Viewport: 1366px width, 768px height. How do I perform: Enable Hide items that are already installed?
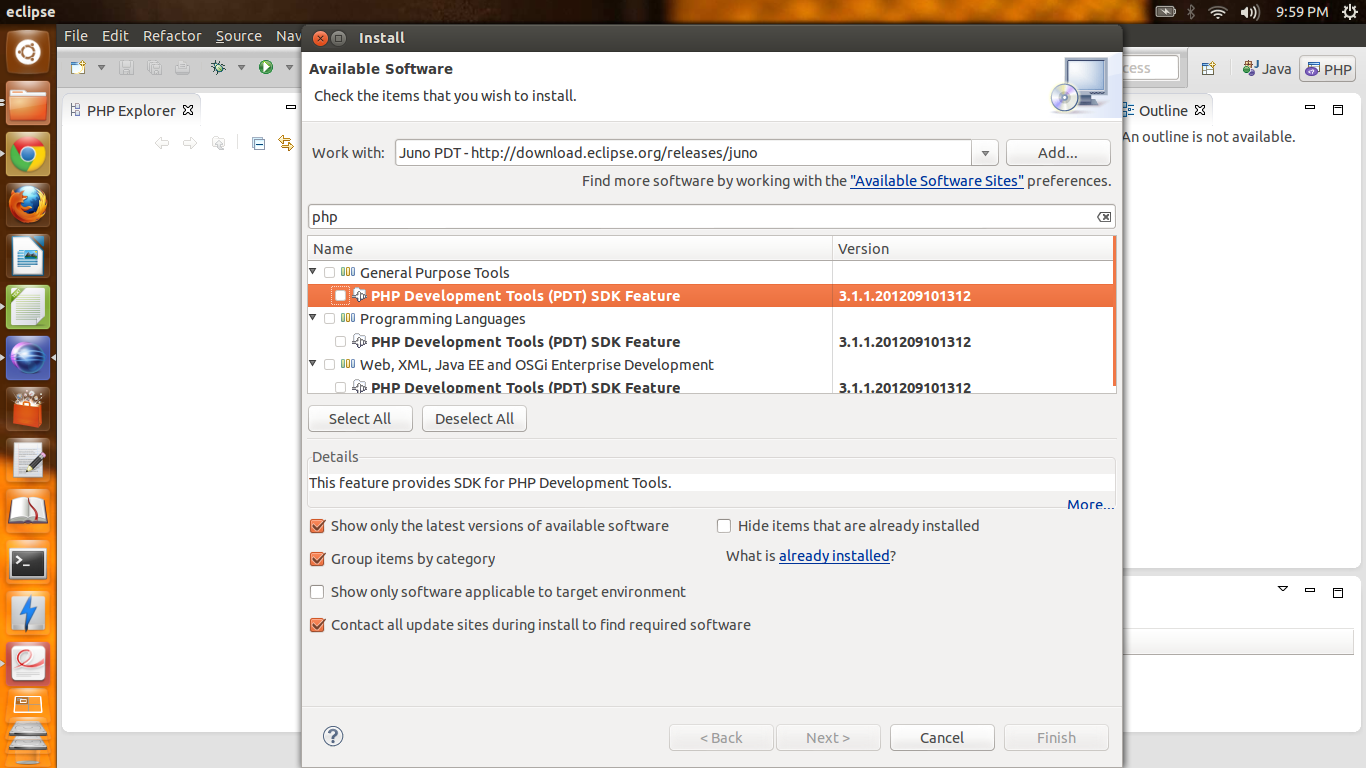[x=724, y=526]
